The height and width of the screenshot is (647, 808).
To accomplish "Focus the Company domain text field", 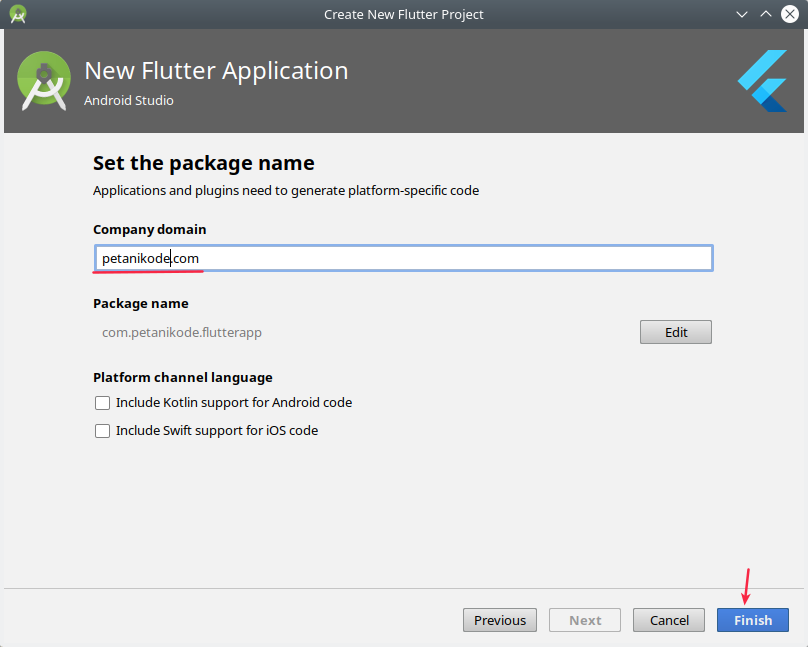I will pyautogui.click(x=402, y=258).
